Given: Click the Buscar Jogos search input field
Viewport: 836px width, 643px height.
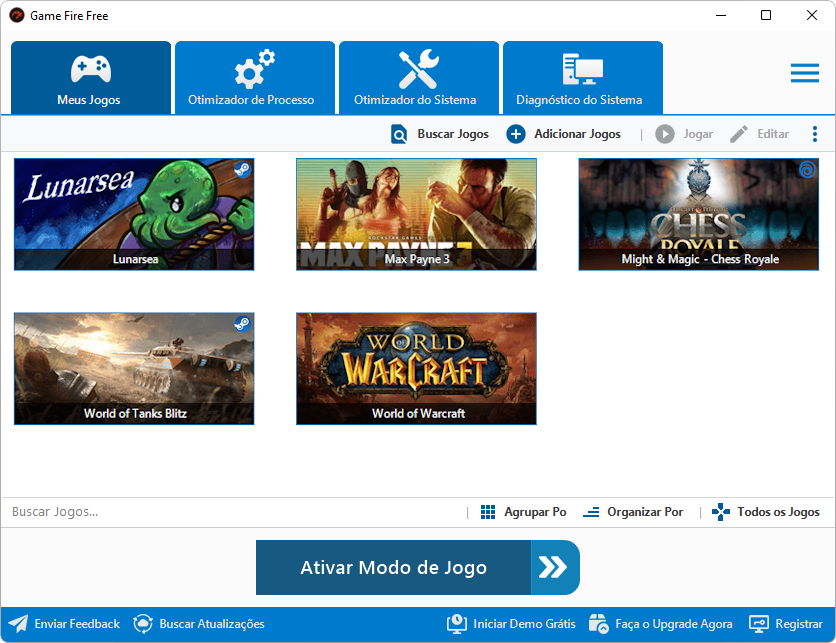Looking at the screenshot, I should tap(230, 512).
